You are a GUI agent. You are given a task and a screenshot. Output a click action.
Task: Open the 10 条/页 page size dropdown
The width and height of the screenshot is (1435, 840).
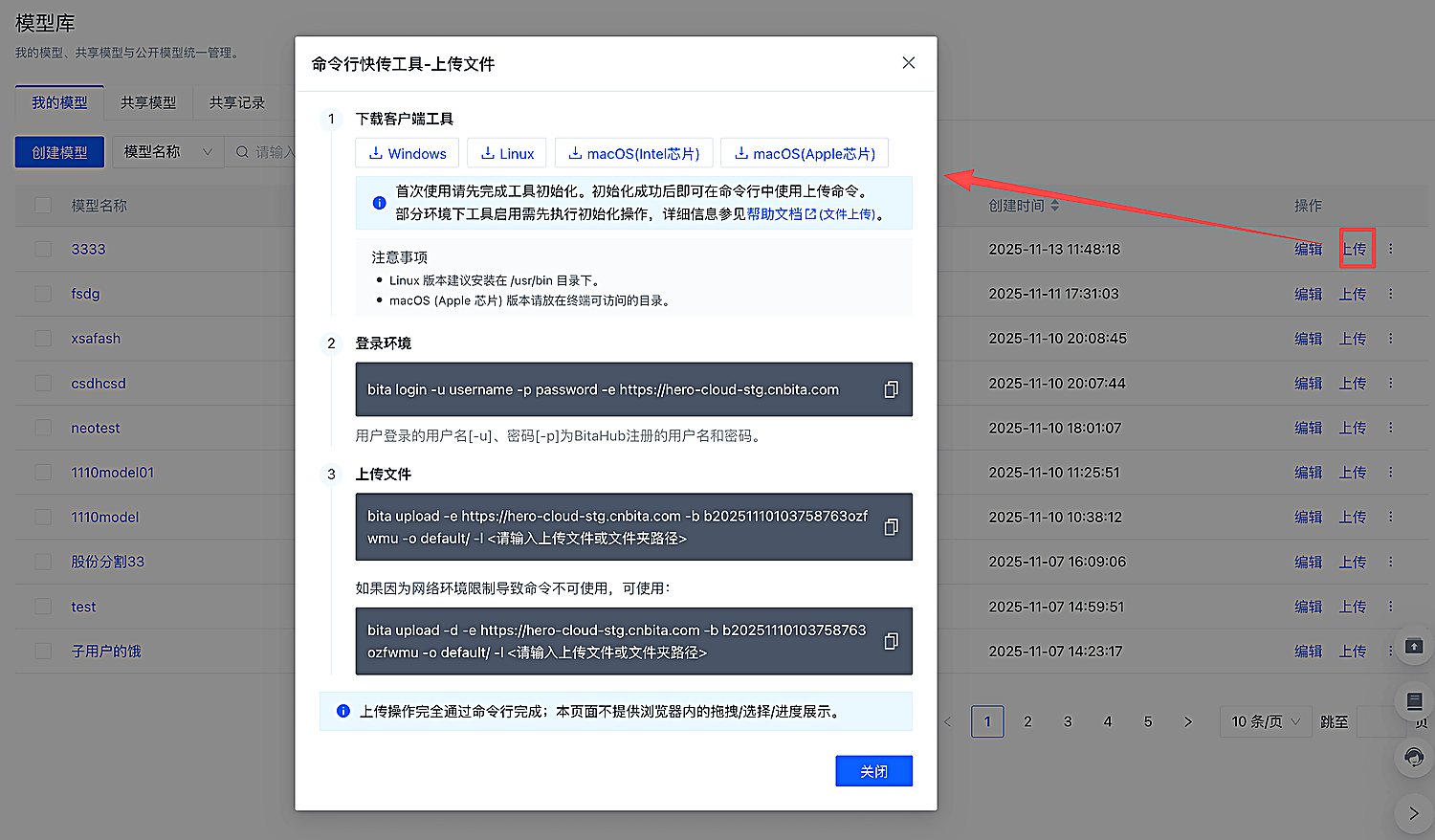1265,721
